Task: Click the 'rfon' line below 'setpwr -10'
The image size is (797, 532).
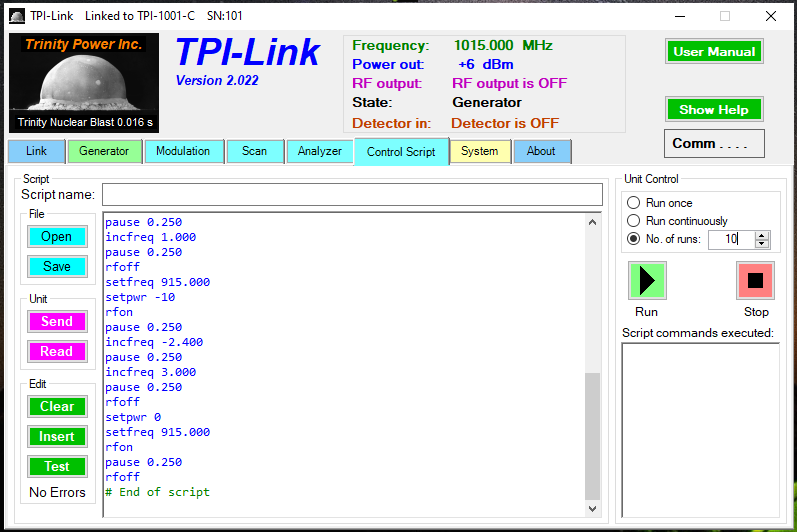Action: pyautogui.click(x=119, y=312)
